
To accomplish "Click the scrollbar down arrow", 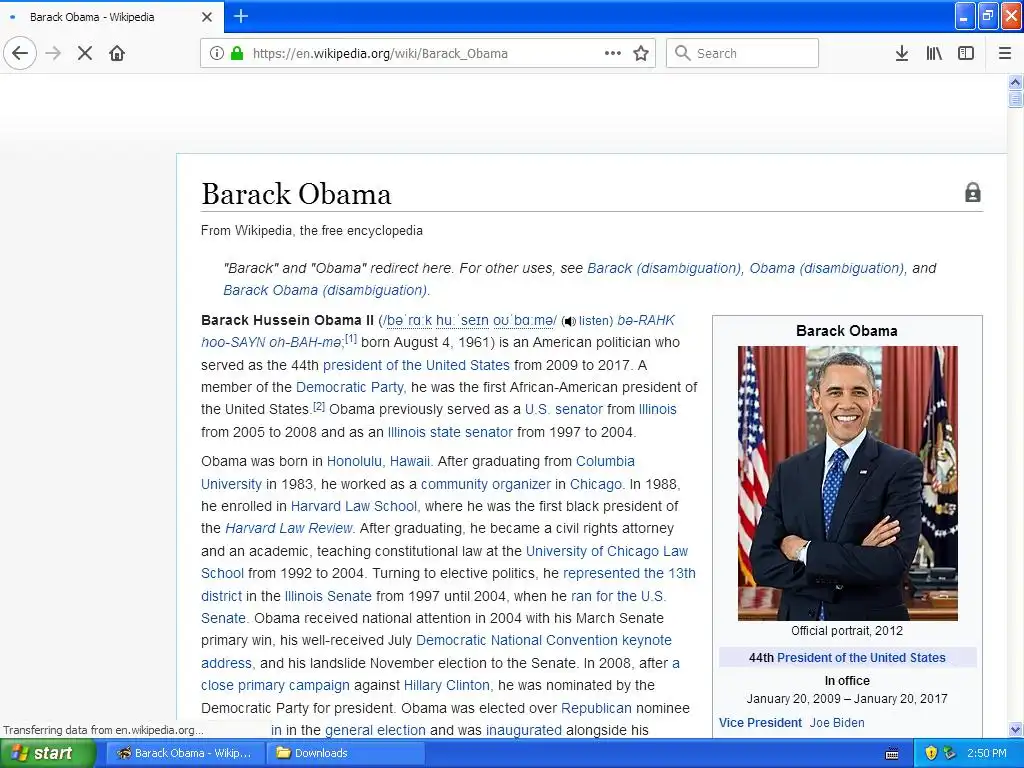I will [x=1015, y=729].
